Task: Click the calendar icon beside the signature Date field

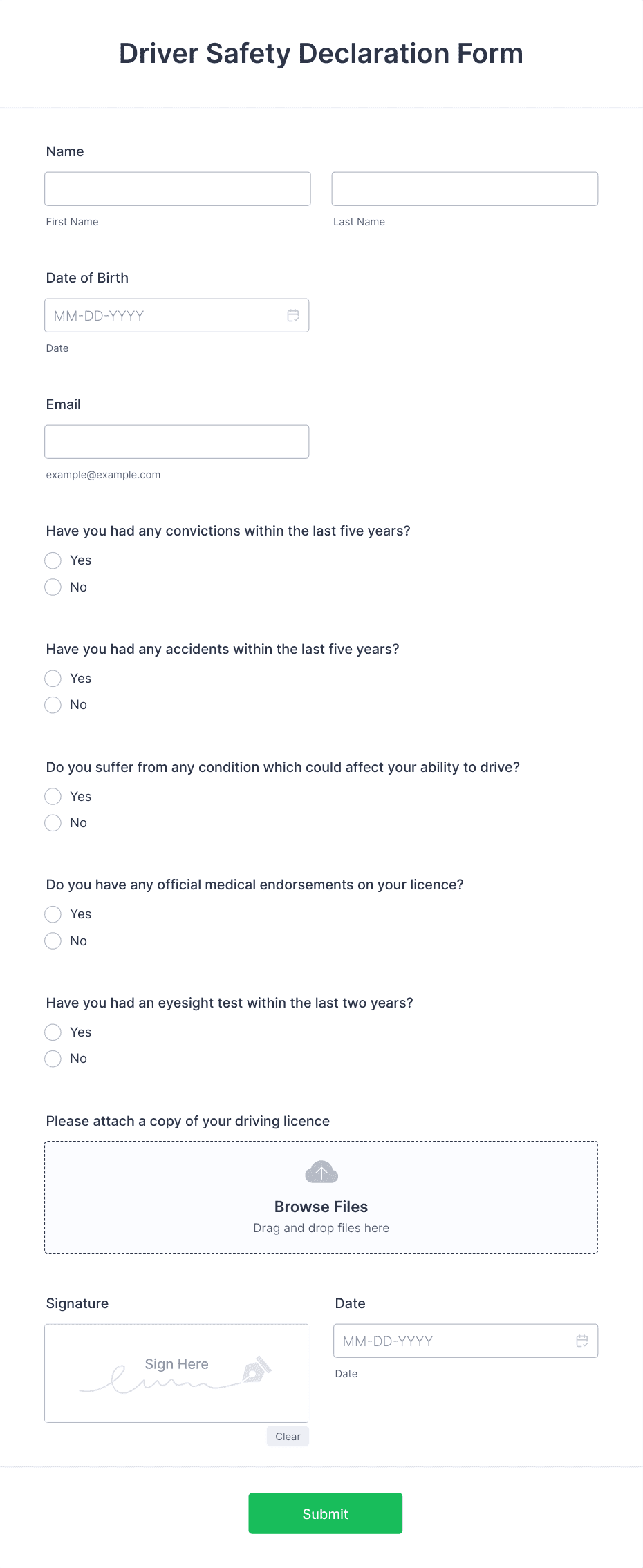Action: point(581,1341)
